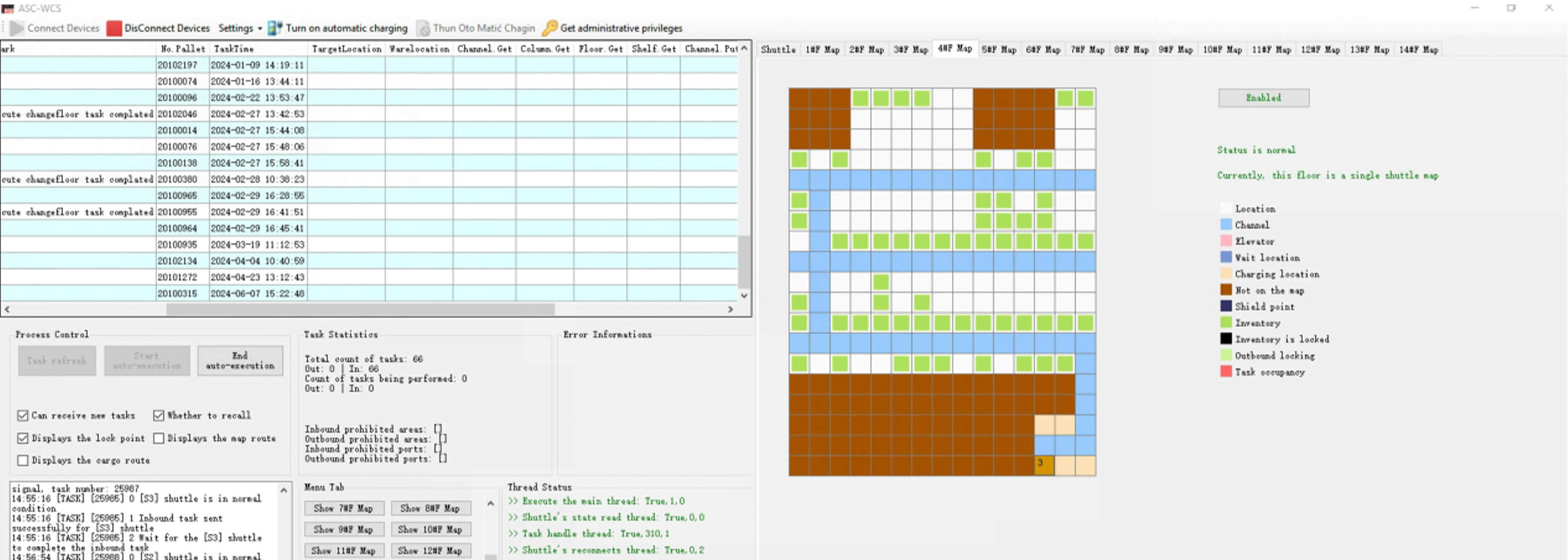This screenshot has height=560, width=1568.
Task: Click the administrative privileges key icon
Action: [x=550, y=28]
